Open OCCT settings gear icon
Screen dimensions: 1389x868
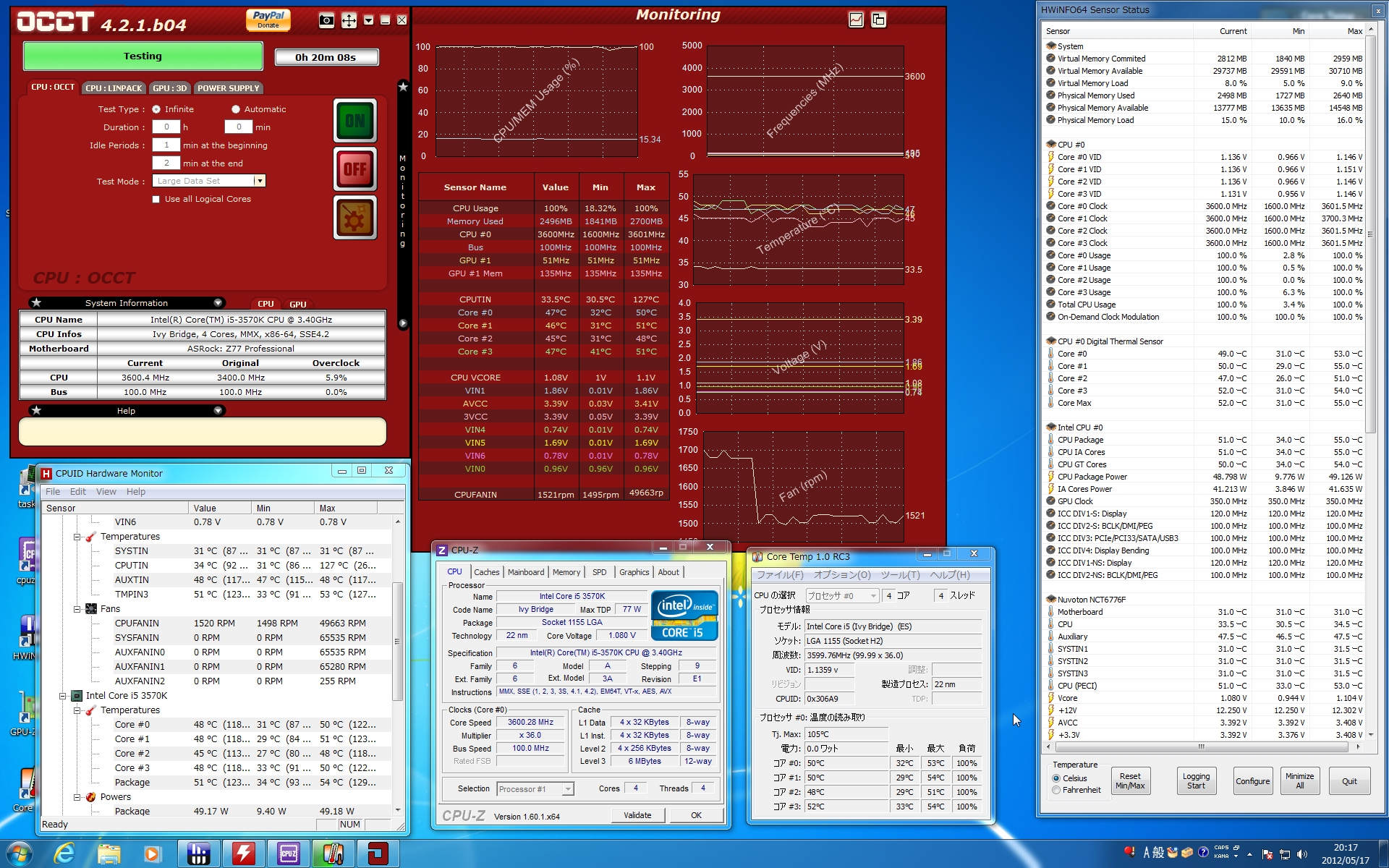pyautogui.click(x=354, y=218)
